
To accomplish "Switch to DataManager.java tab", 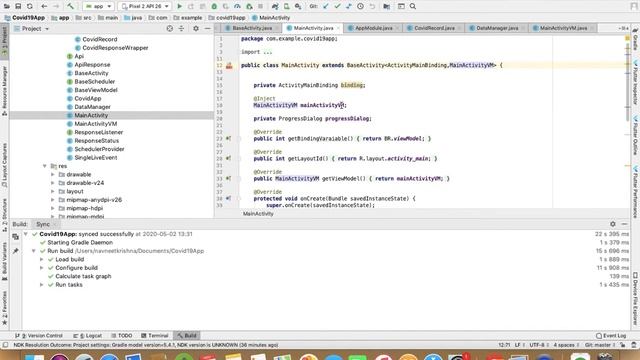I will tap(496, 28).
